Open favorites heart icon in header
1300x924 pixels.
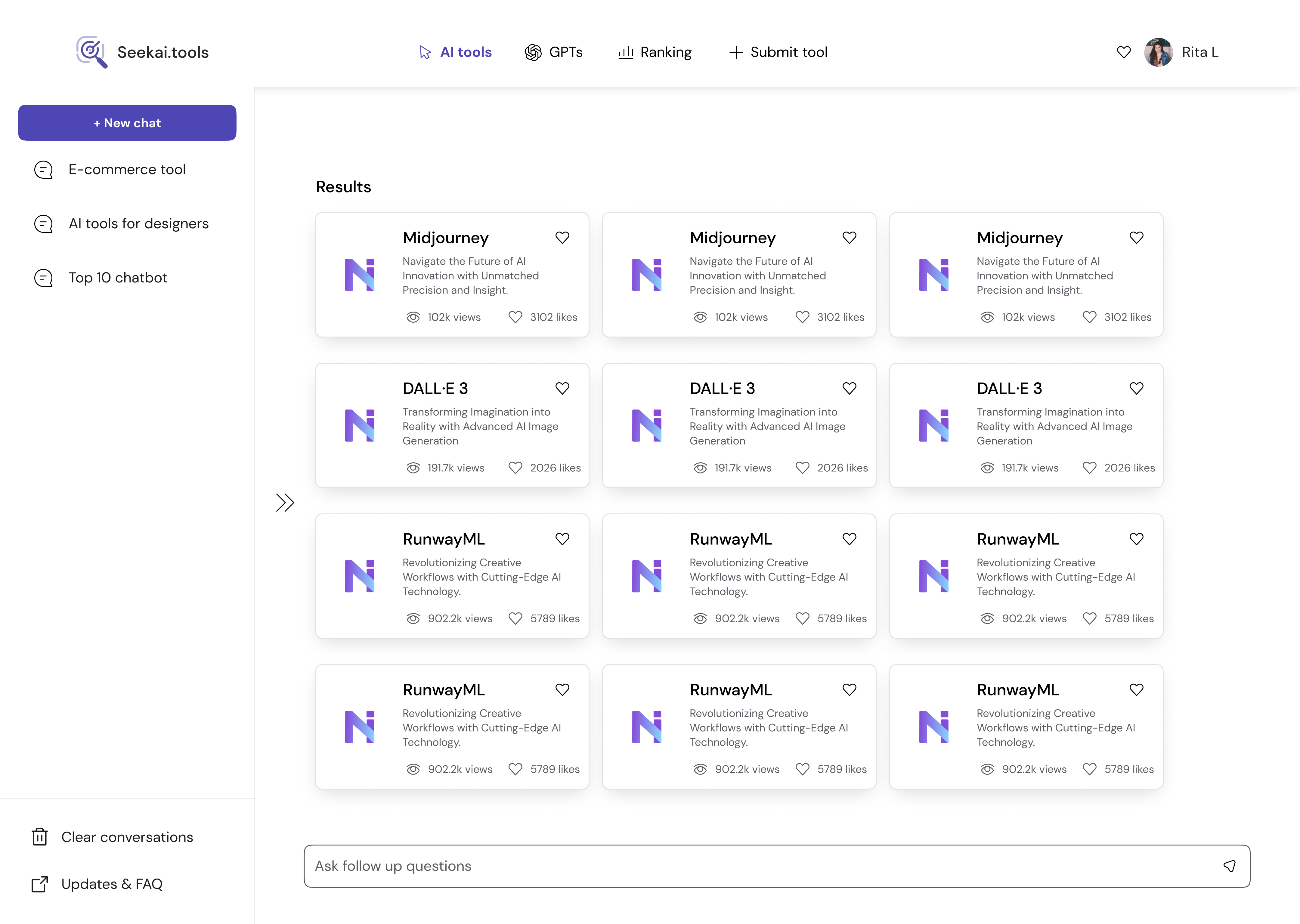pos(1124,52)
